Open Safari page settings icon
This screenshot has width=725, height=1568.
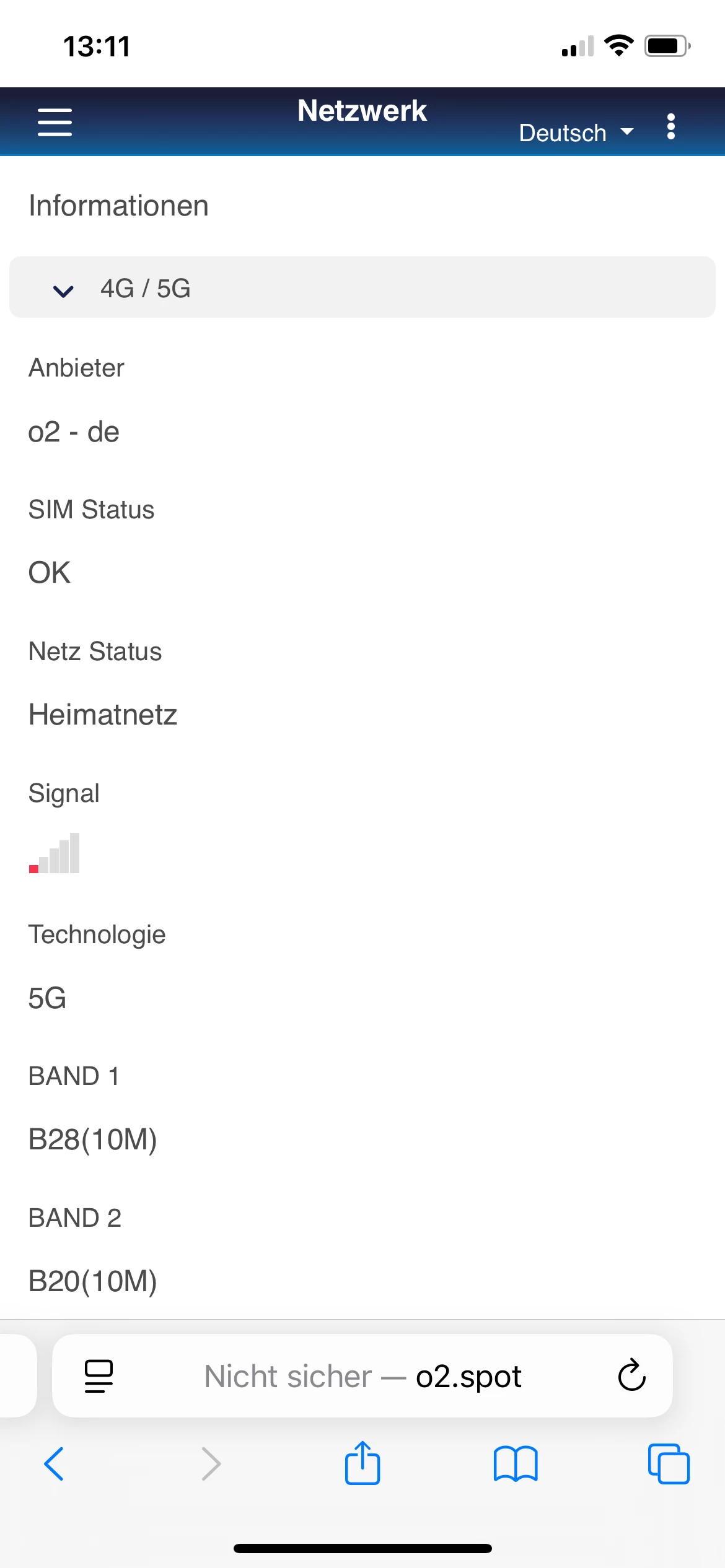click(99, 1375)
